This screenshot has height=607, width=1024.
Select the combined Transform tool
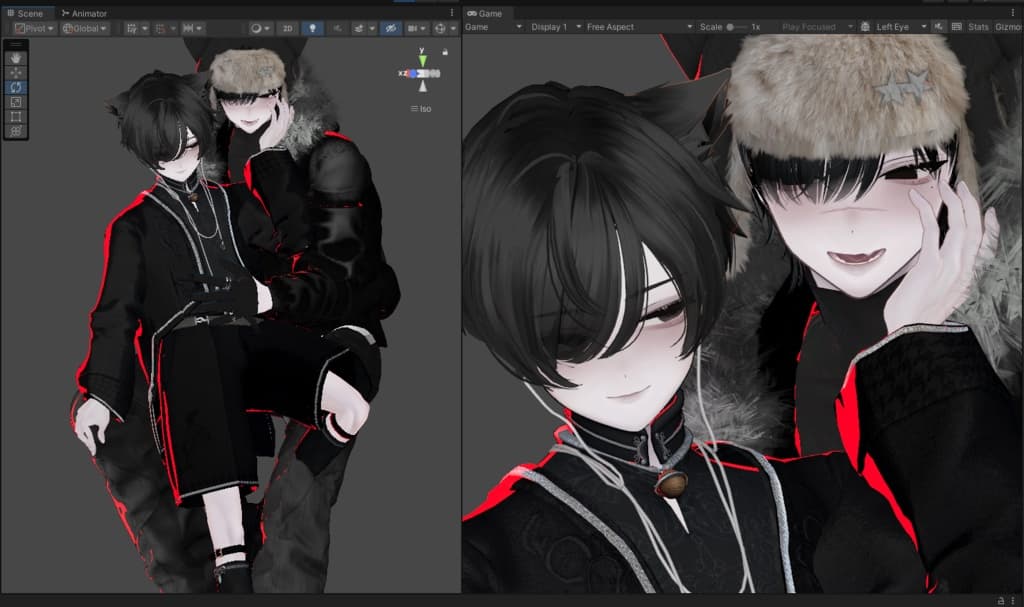point(16,131)
